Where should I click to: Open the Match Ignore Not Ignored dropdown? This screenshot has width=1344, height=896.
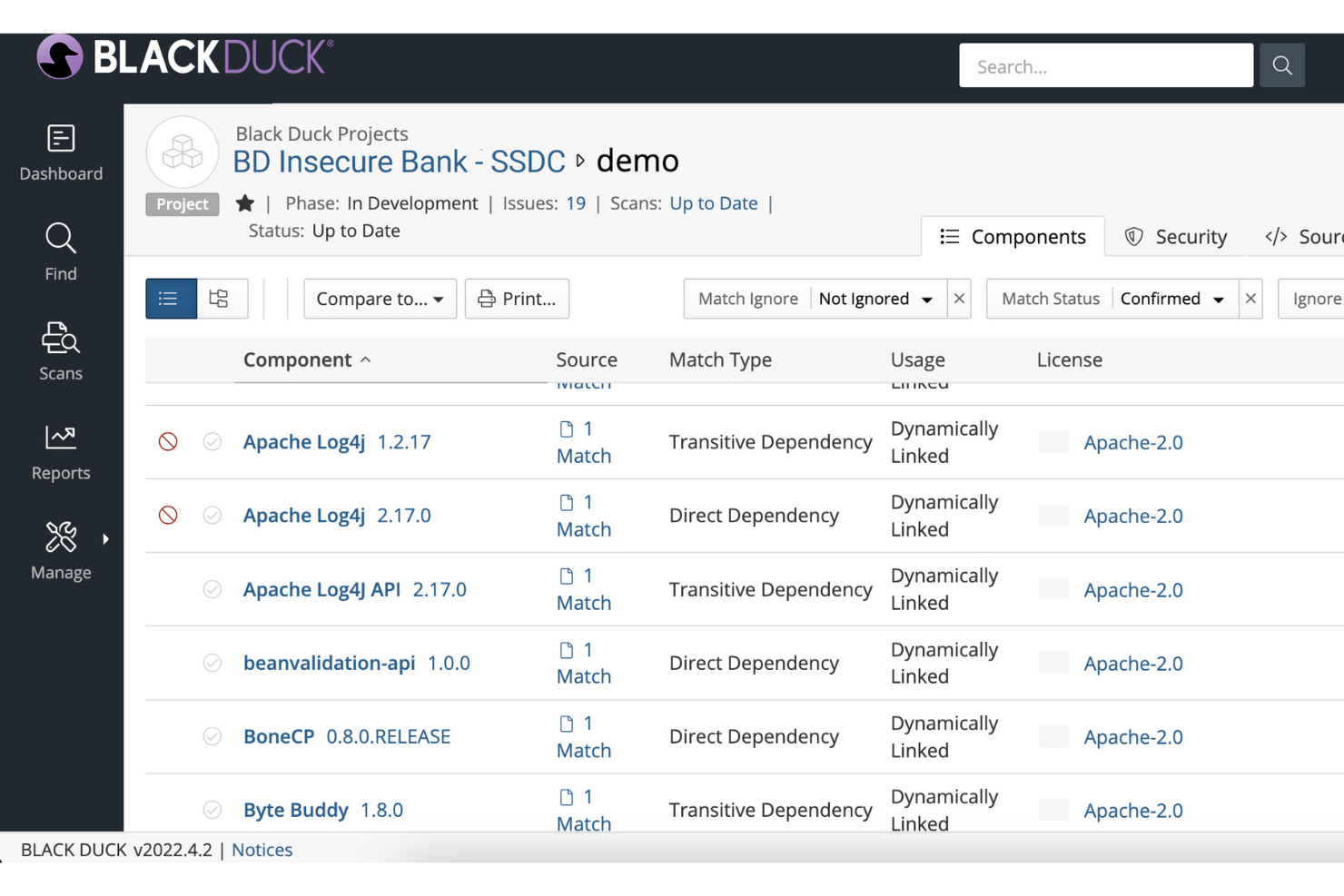coord(876,299)
